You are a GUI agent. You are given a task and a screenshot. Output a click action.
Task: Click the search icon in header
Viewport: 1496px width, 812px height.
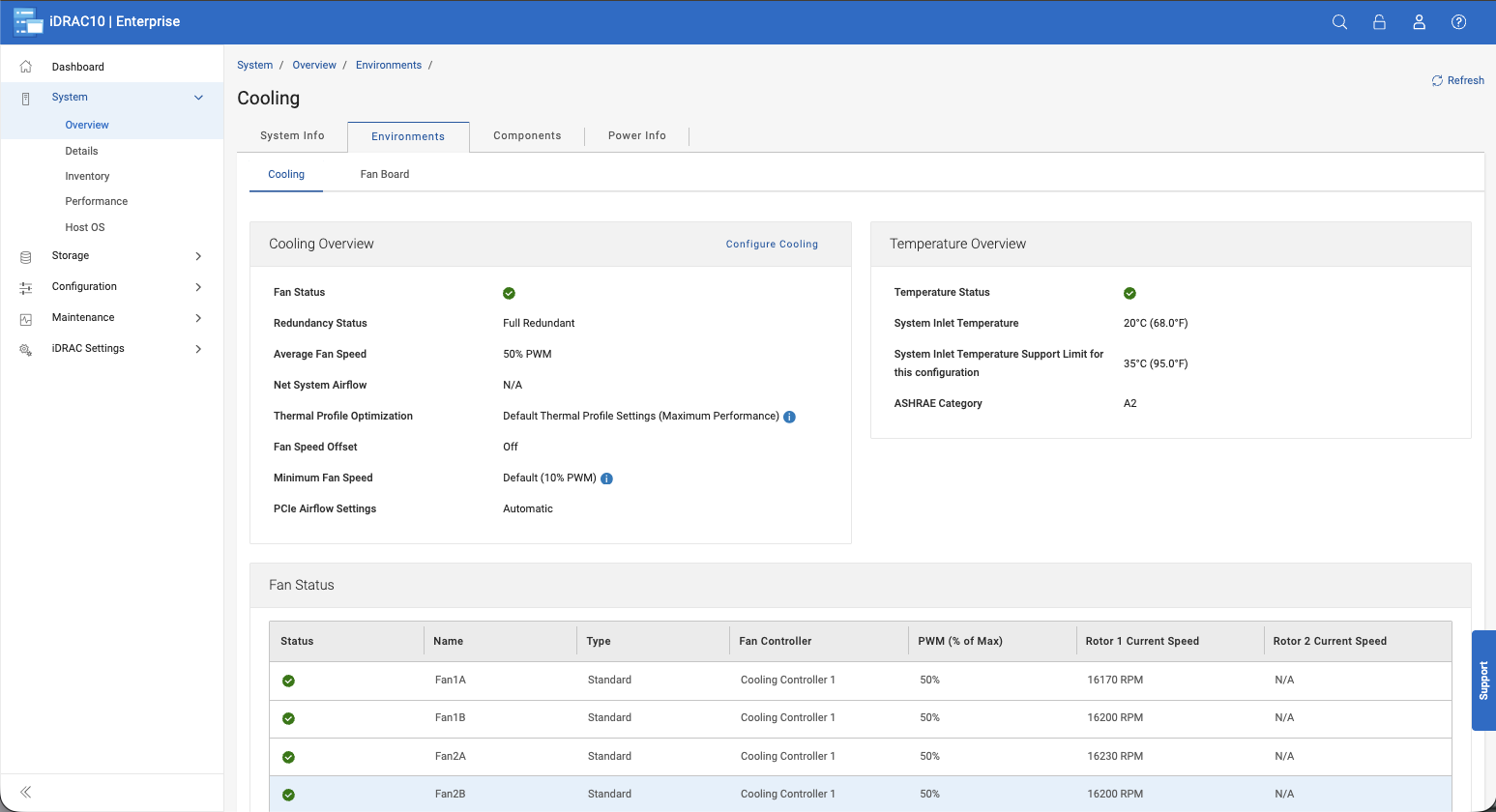click(1339, 22)
